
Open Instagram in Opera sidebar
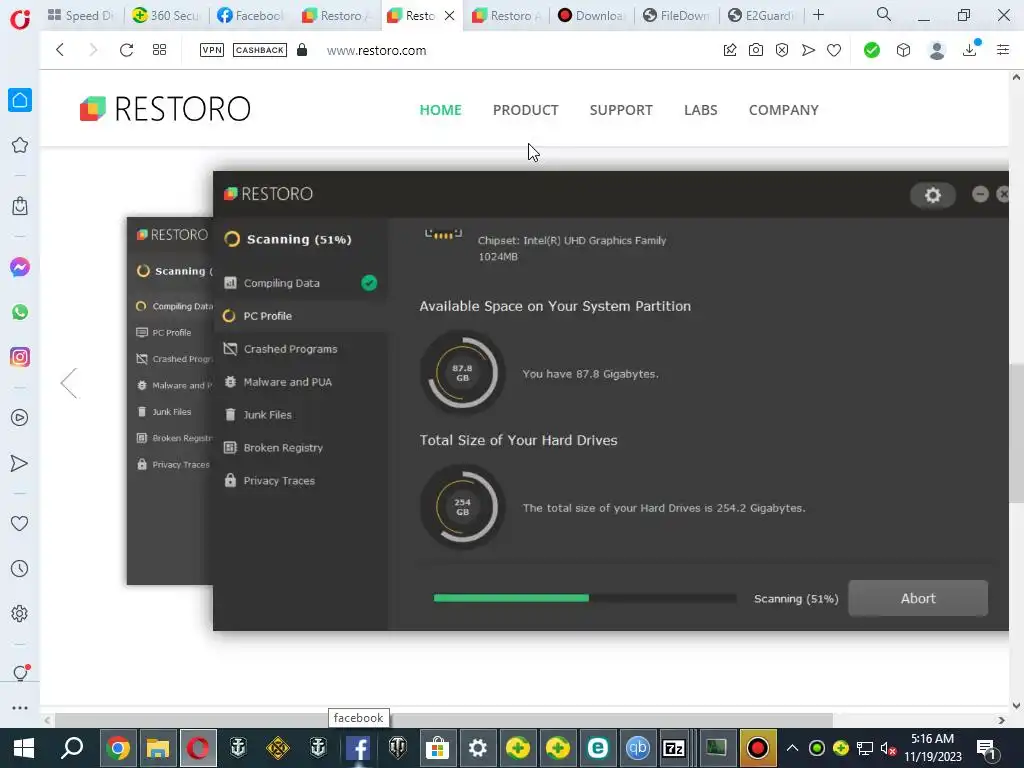(20, 357)
